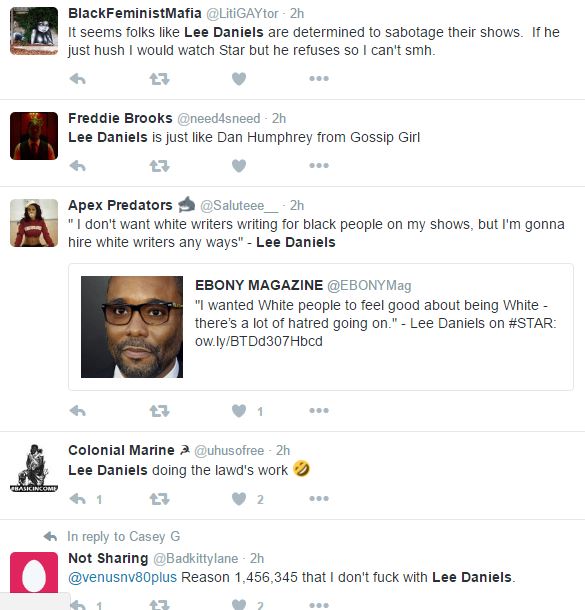Open the @venusnv80plus mention link
The width and height of the screenshot is (585, 610).
(122, 577)
